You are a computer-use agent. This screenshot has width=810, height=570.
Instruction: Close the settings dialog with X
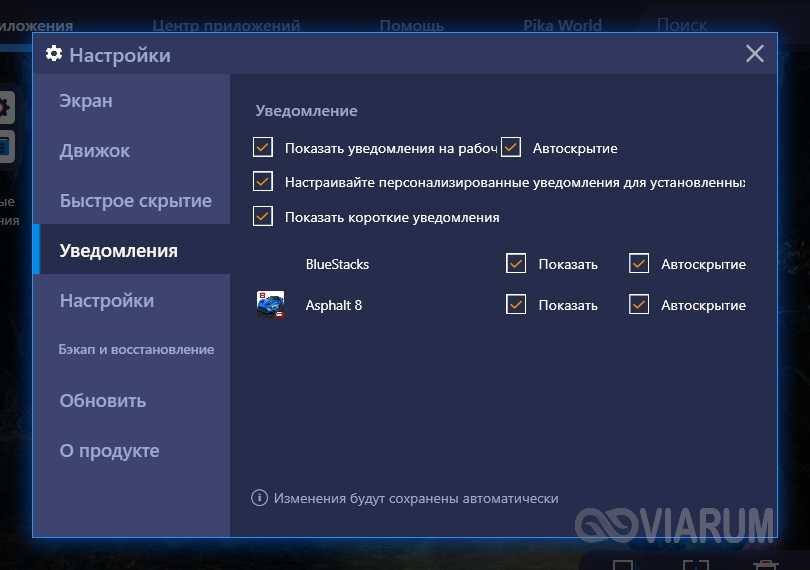[755, 54]
